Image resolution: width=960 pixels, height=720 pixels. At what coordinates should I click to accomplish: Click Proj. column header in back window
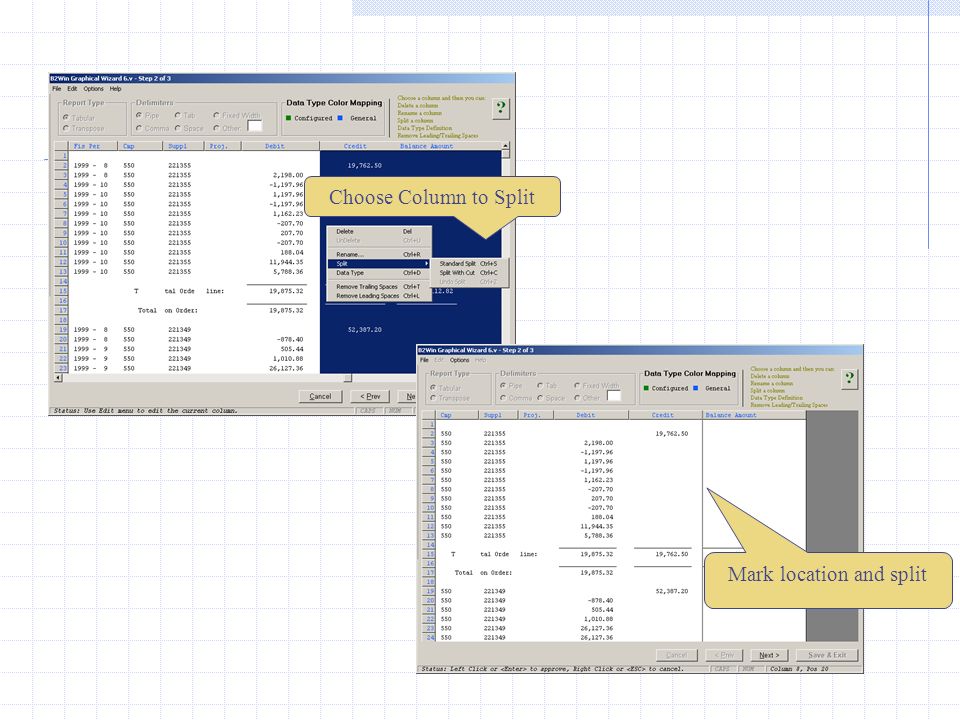coord(223,146)
